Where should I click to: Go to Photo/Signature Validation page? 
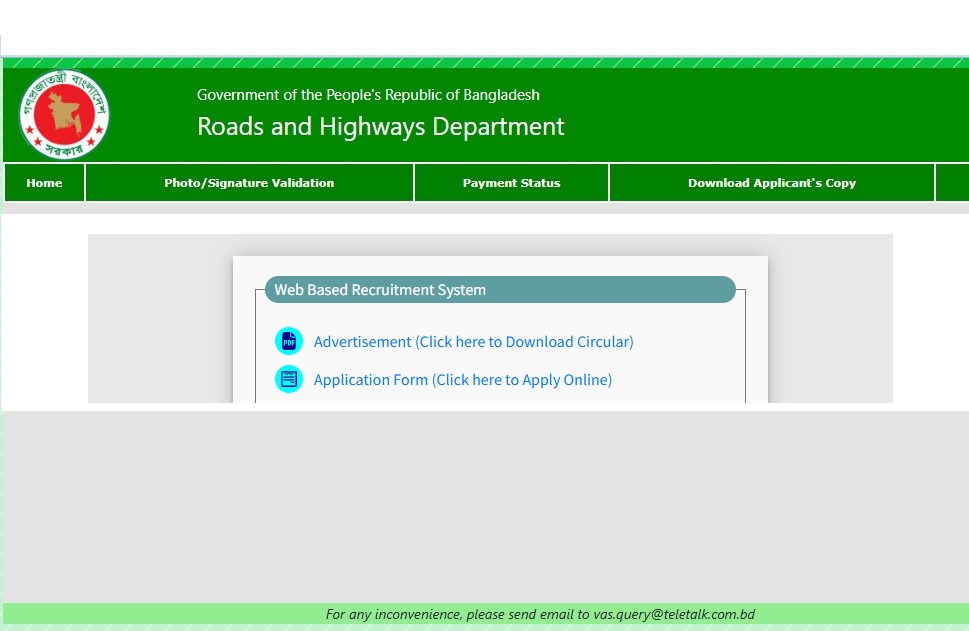pyautogui.click(x=249, y=183)
